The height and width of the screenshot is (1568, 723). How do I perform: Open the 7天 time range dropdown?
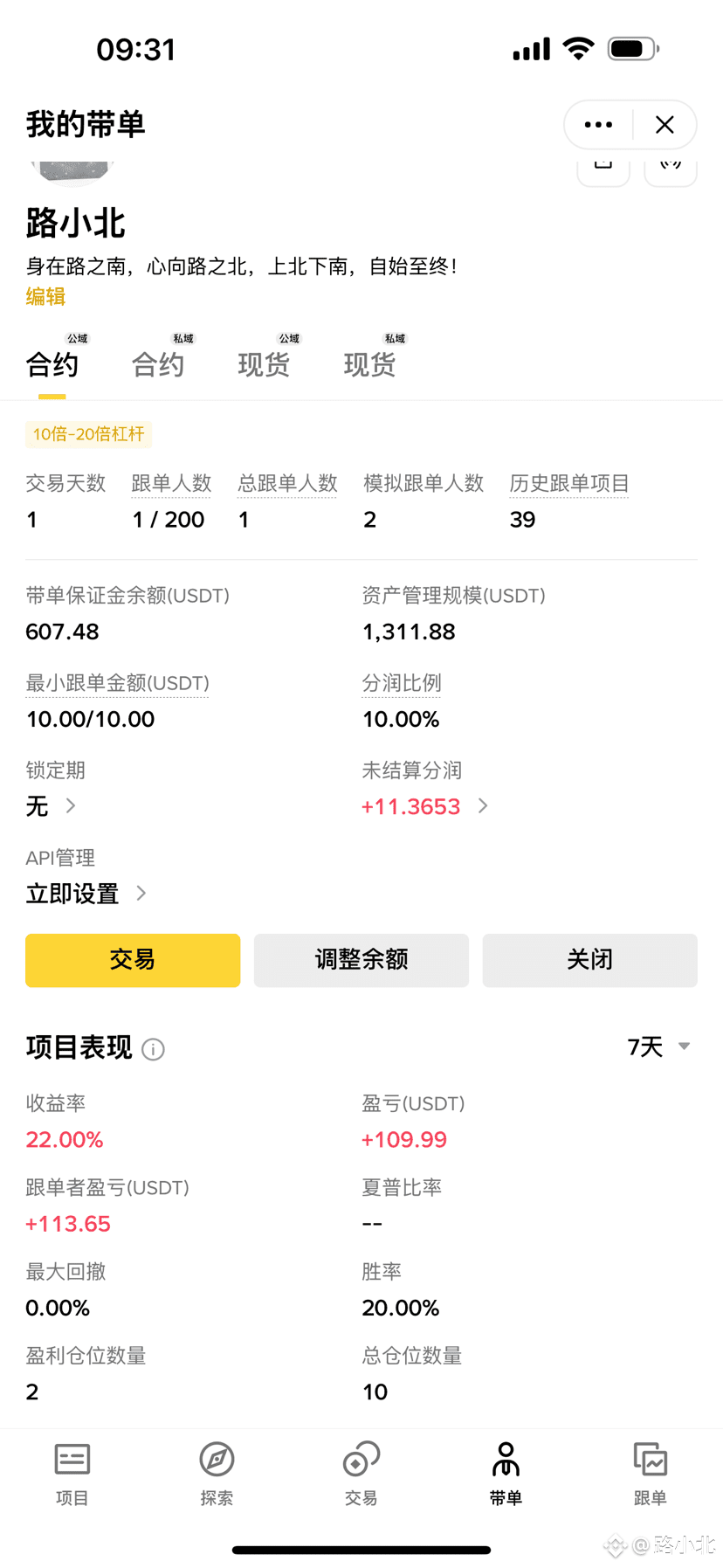pyautogui.click(x=659, y=1046)
